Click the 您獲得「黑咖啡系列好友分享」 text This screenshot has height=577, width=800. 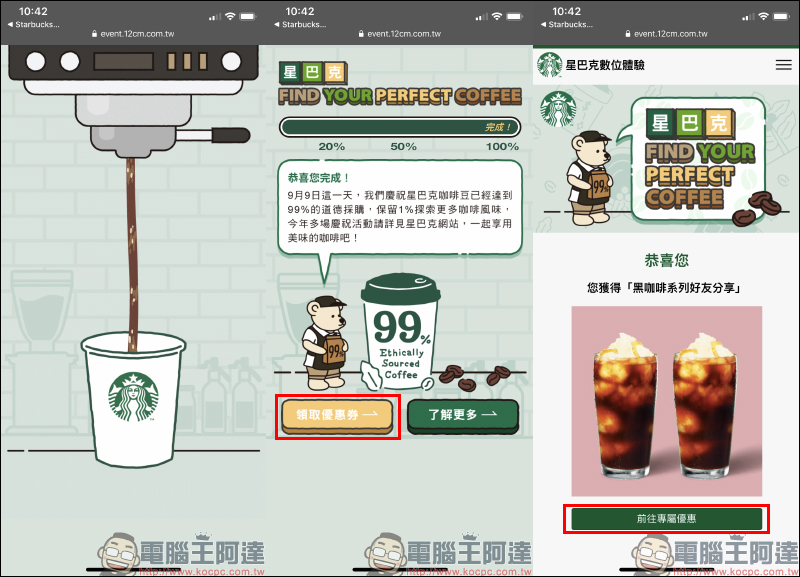click(666, 288)
